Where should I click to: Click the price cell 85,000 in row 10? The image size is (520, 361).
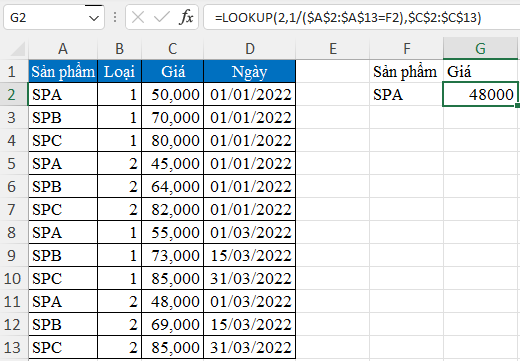[172, 278]
